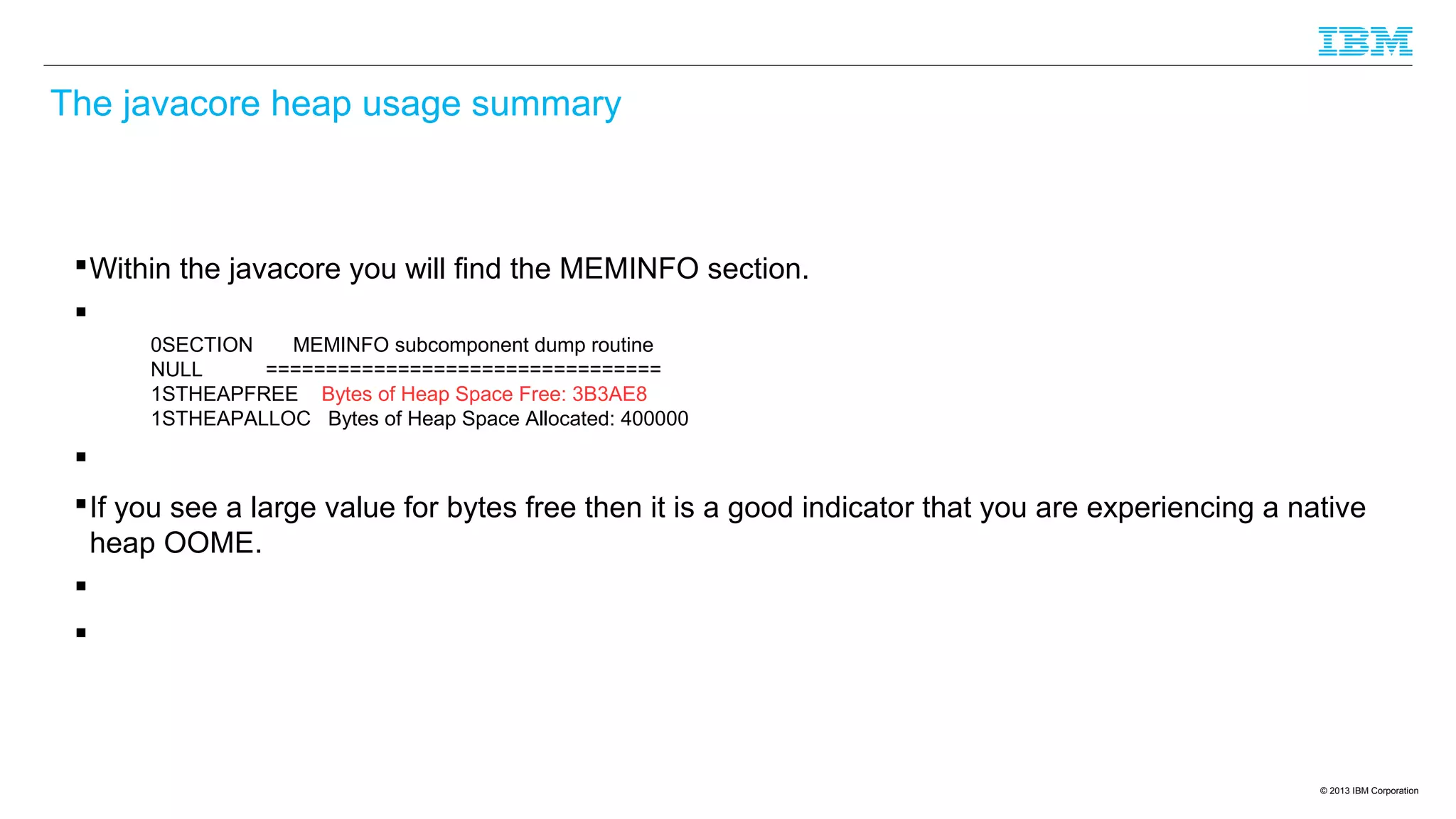This screenshot has width=1456, height=819.
Task: Click the IBM logo
Action: click(x=1364, y=41)
